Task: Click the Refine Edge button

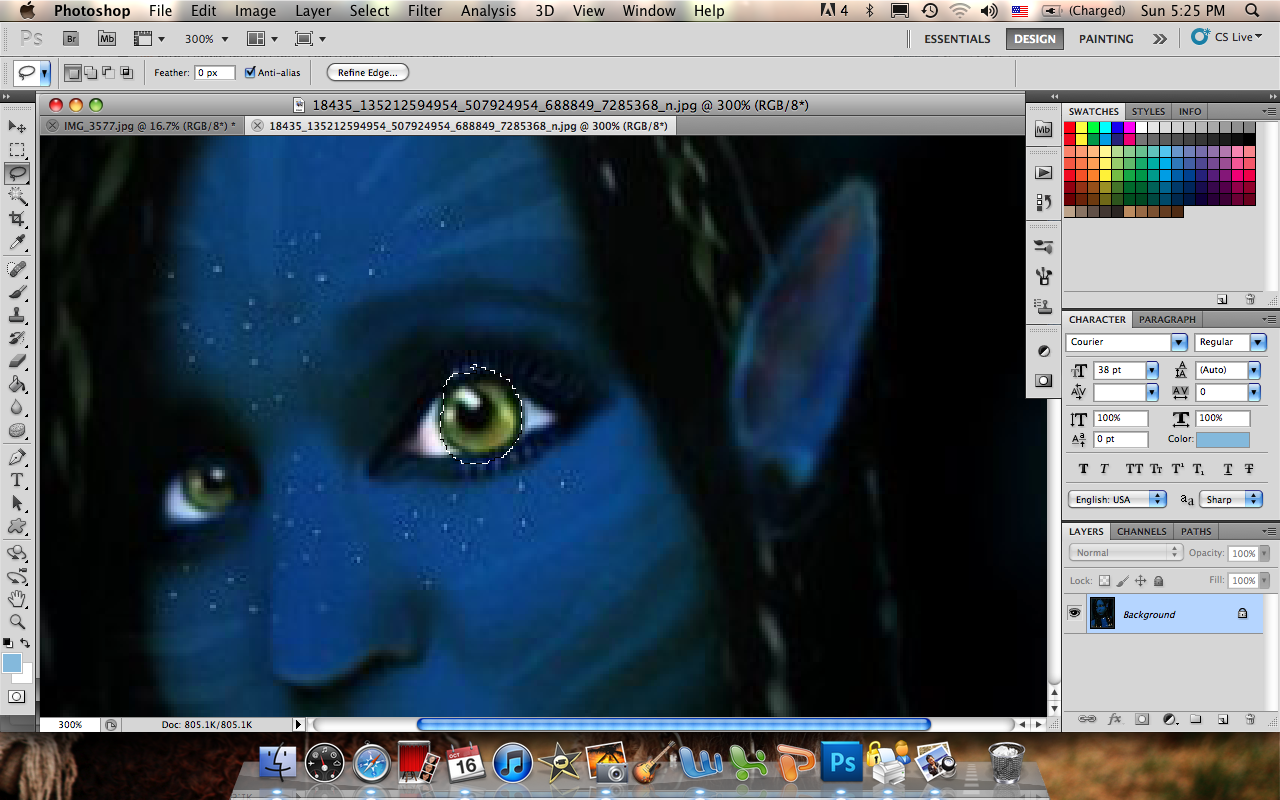Action: tap(367, 72)
